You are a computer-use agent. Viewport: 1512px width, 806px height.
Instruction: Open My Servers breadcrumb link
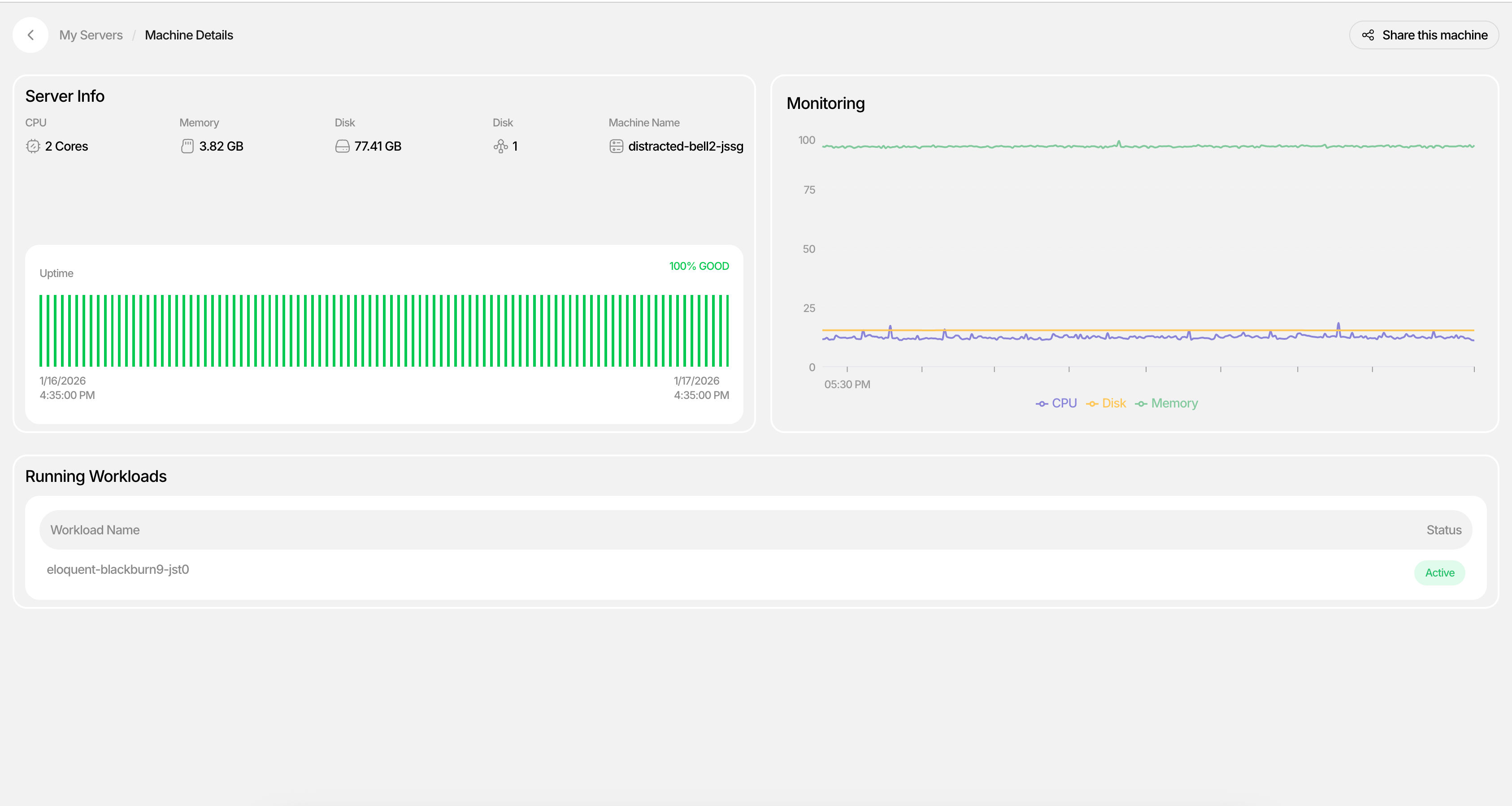pos(91,35)
